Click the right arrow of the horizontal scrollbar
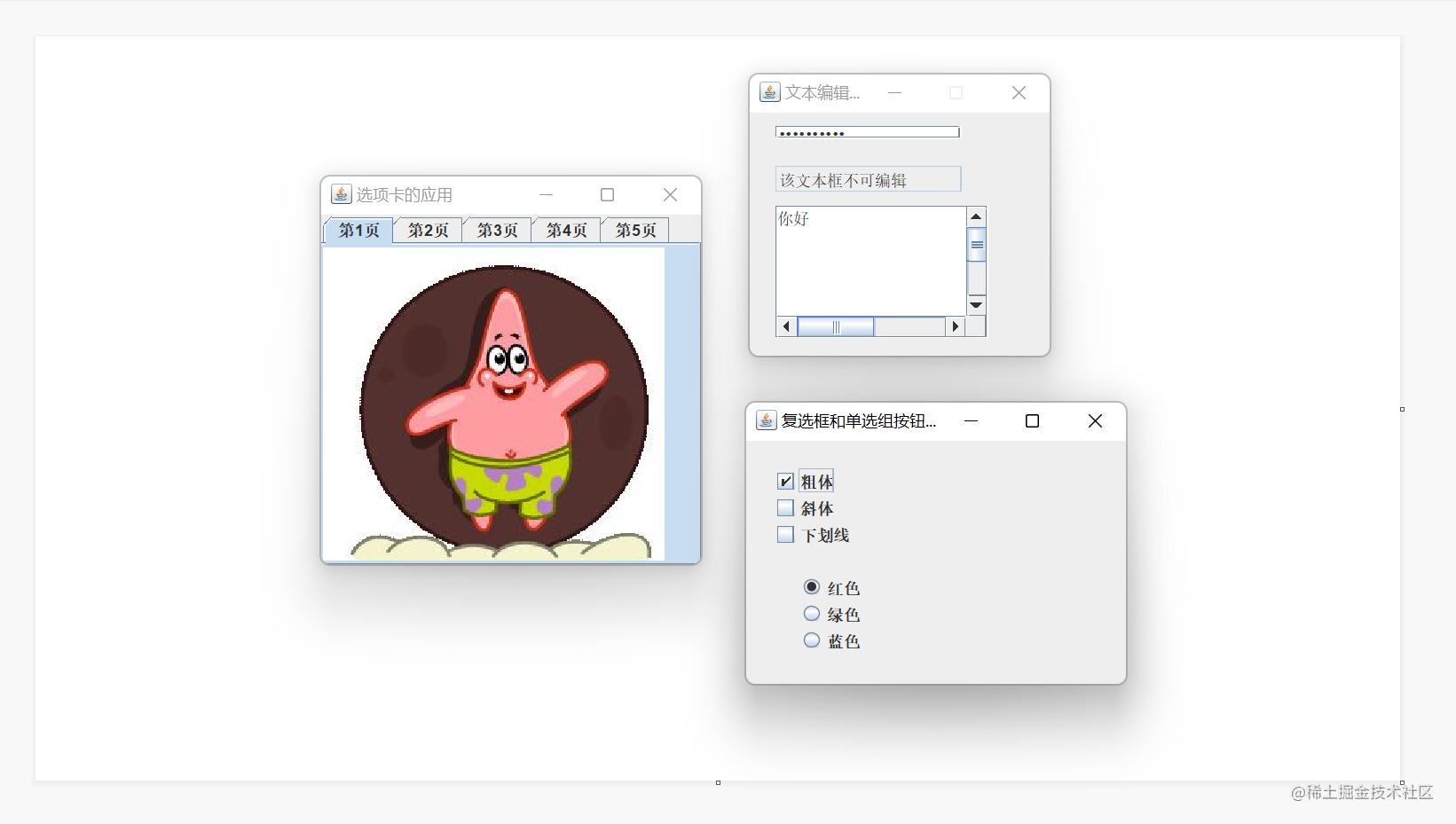 pyautogui.click(x=955, y=326)
